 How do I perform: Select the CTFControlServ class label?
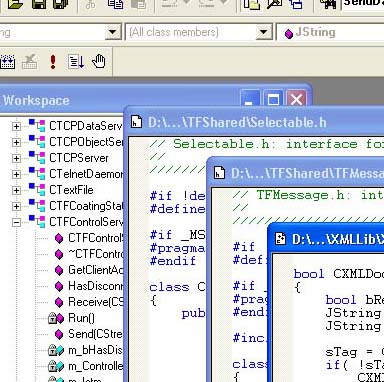pyautogui.click(x=86, y=222)
